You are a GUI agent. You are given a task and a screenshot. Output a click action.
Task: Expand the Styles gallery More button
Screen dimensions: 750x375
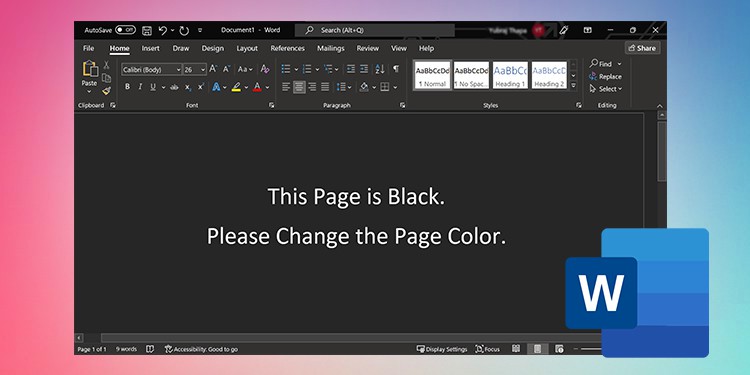click(574, 86)
